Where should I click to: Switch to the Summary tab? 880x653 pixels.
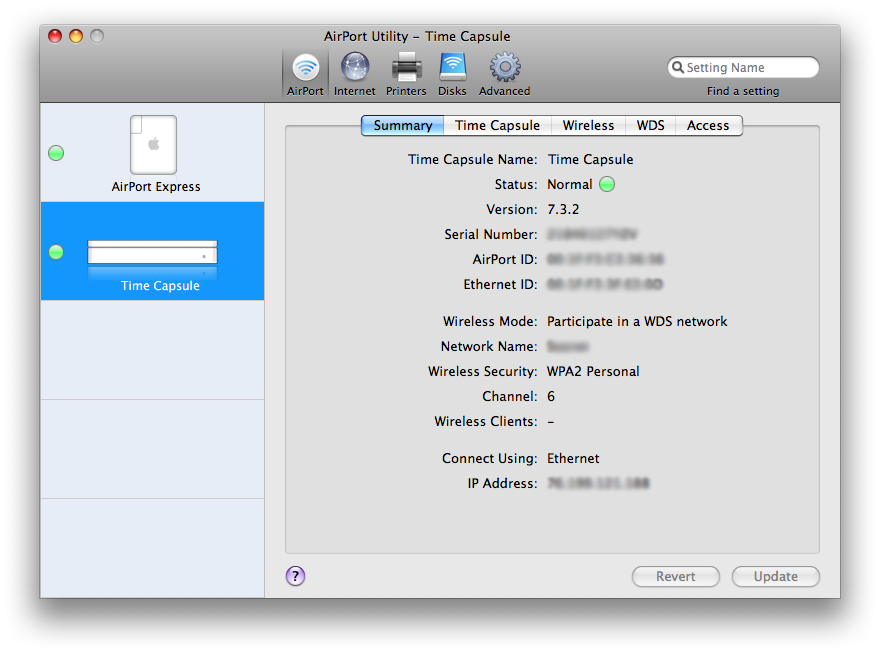pos(402,125)
